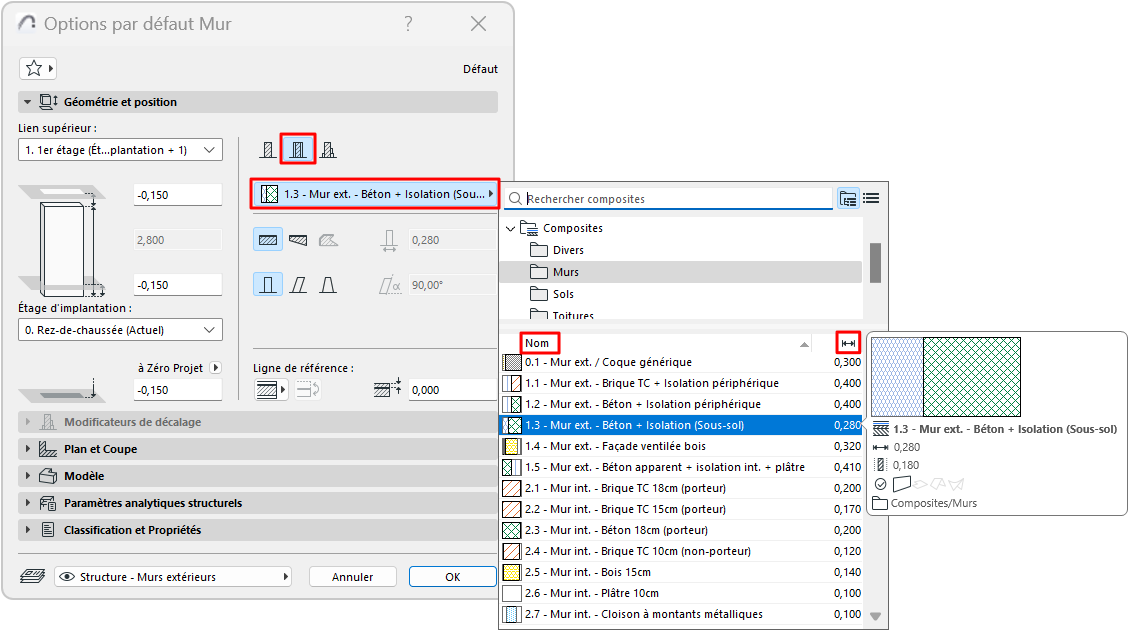Select 2.3 - Mur int. - Béton 18cm
Image resolution: width=1129 pixels, height=631 pixels.
(681, 530)
